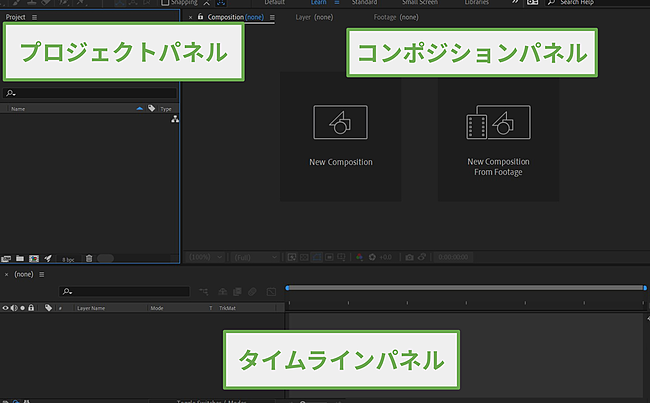Viewport: 650px width, 403px height.
Task: Toggle the frame blending icon
Action: coord(237,292)
